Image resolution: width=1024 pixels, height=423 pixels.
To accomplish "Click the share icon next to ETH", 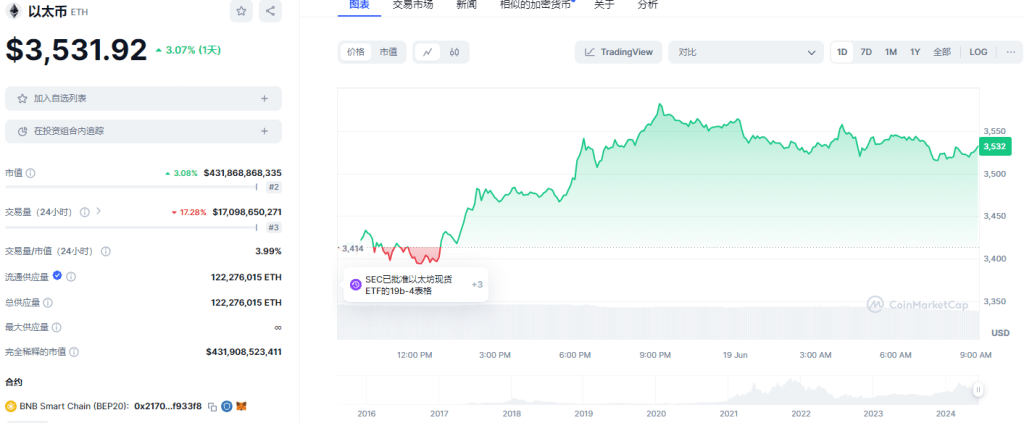I will pyautogui.click(x=271, y=12).
